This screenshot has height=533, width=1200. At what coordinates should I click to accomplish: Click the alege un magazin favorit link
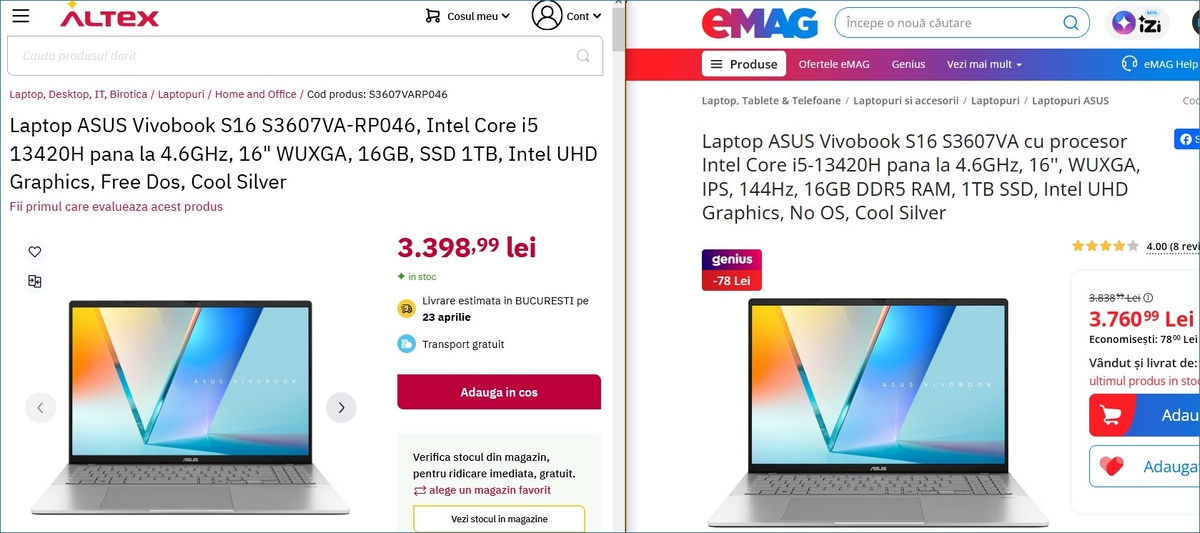482,490
